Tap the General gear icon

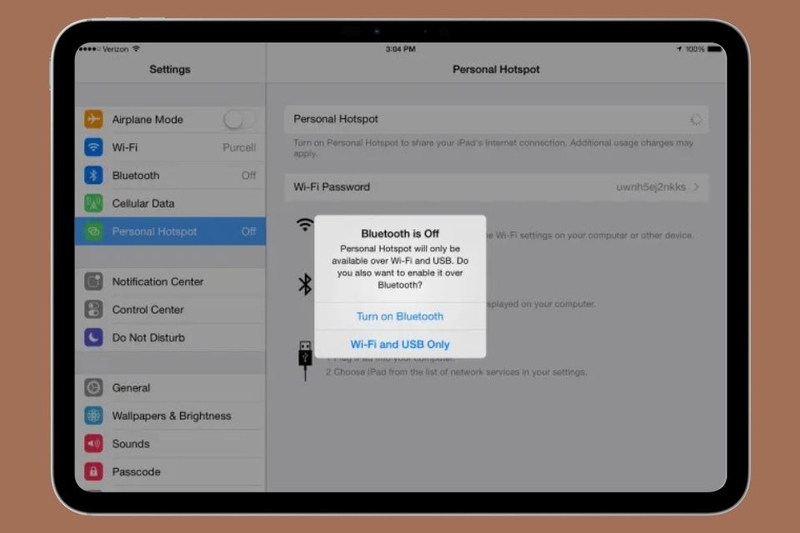coord(93,388)
